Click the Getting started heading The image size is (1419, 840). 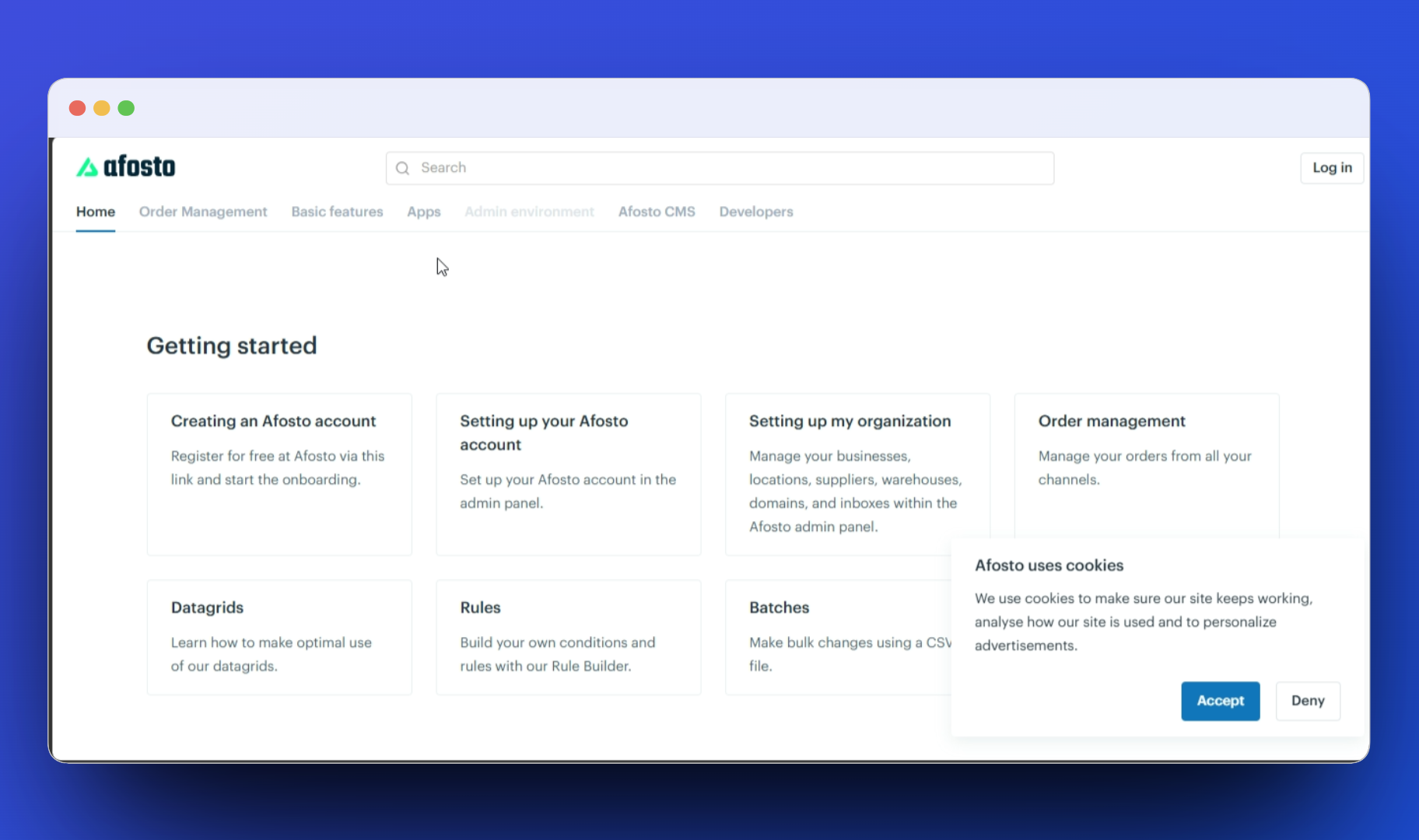click(x=232, y=345)
